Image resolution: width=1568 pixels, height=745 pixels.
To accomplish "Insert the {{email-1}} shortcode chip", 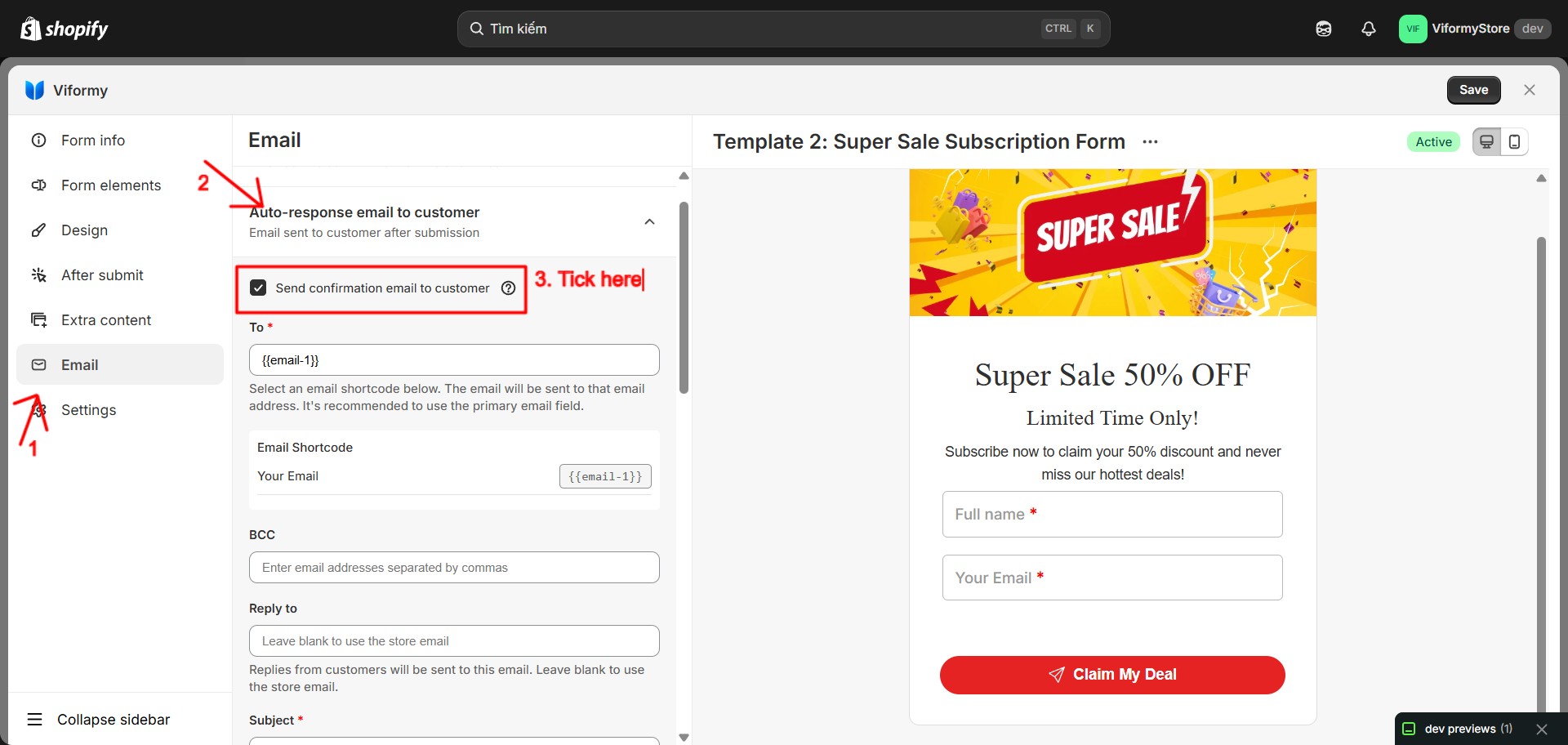I will coord(605,476).
